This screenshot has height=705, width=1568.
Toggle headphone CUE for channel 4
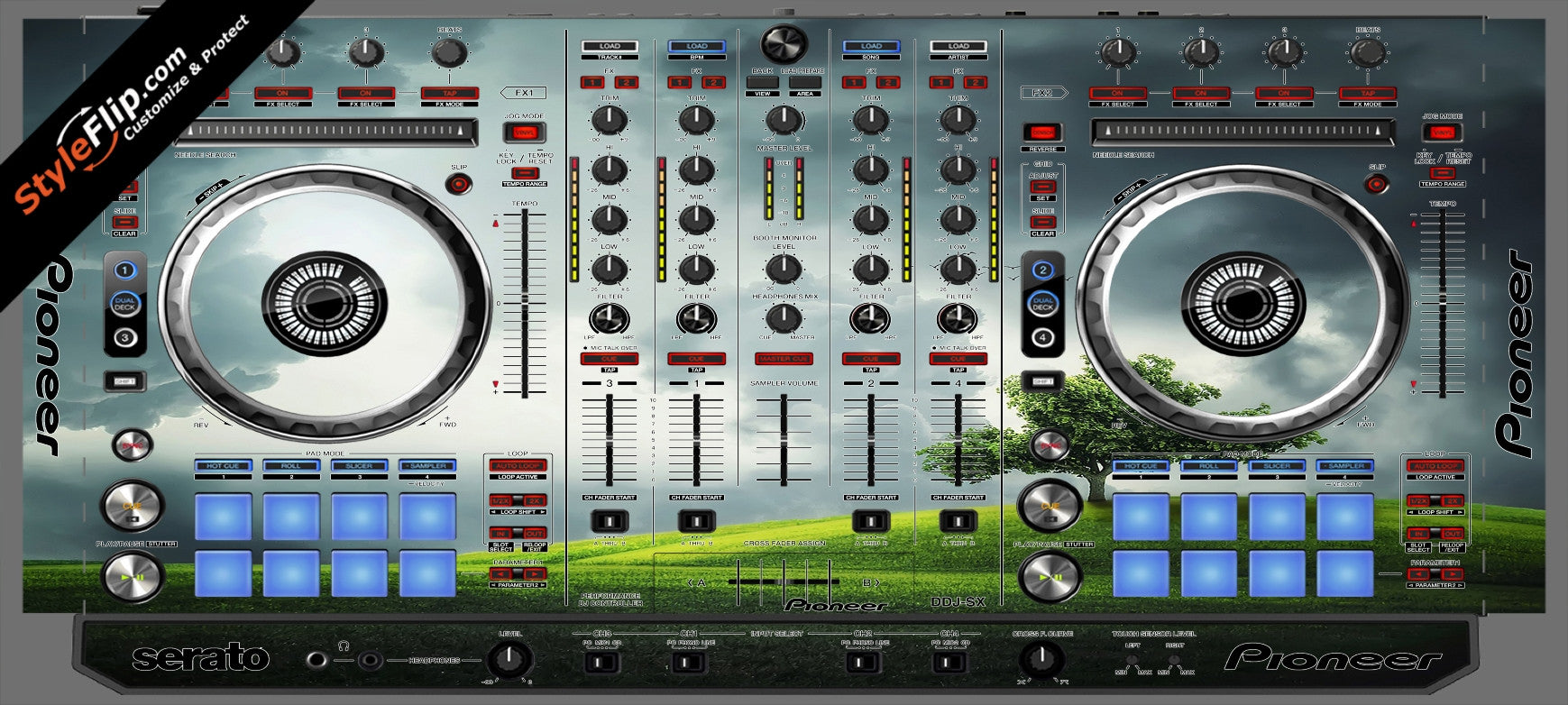pos(958,359)
